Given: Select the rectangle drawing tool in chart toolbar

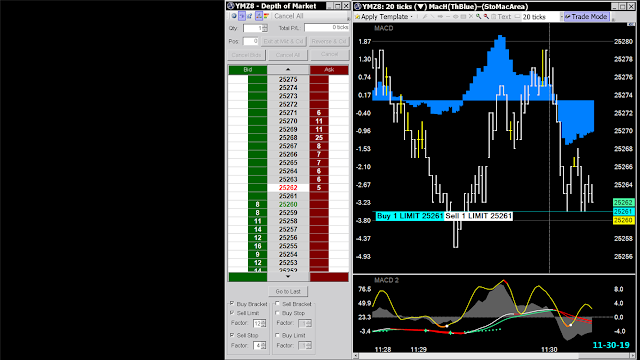Looking at the screenshot, I should [463, 17].
